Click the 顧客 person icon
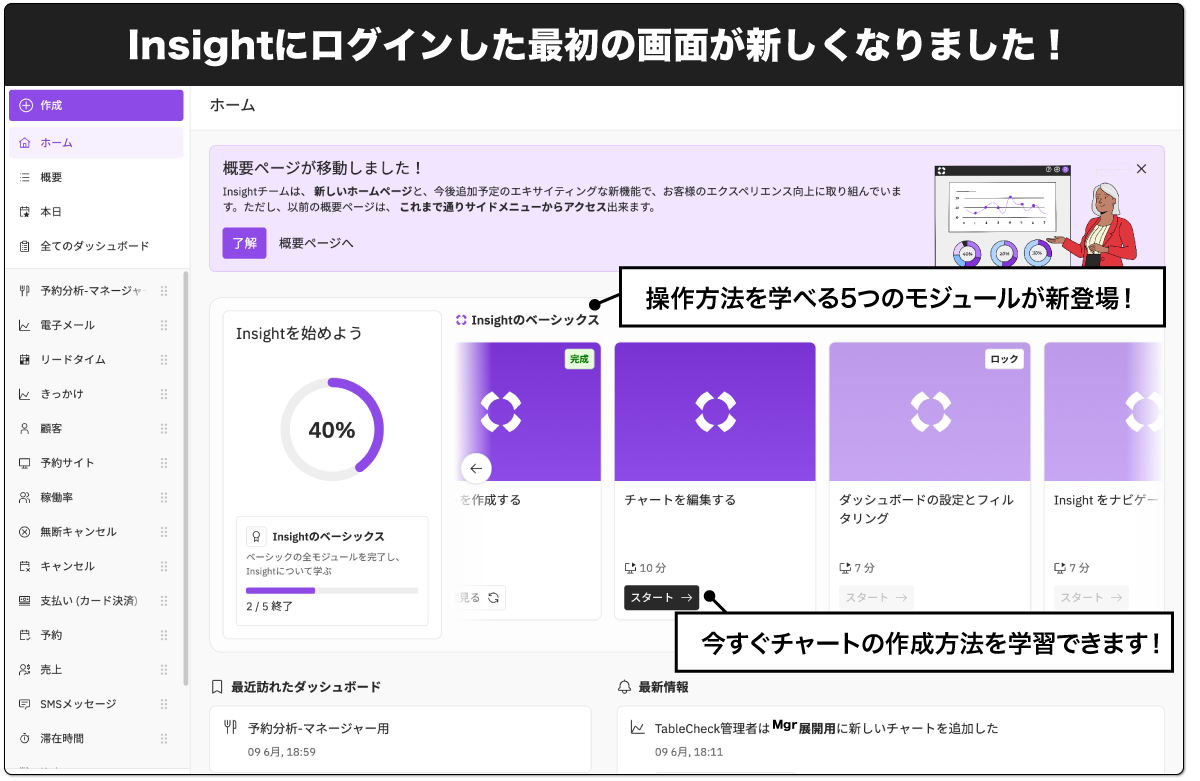 25,428
